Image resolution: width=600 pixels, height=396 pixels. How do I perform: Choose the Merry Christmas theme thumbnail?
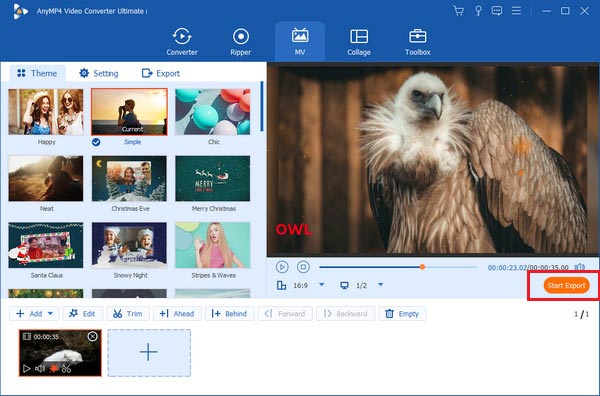[x=213, y=178]
